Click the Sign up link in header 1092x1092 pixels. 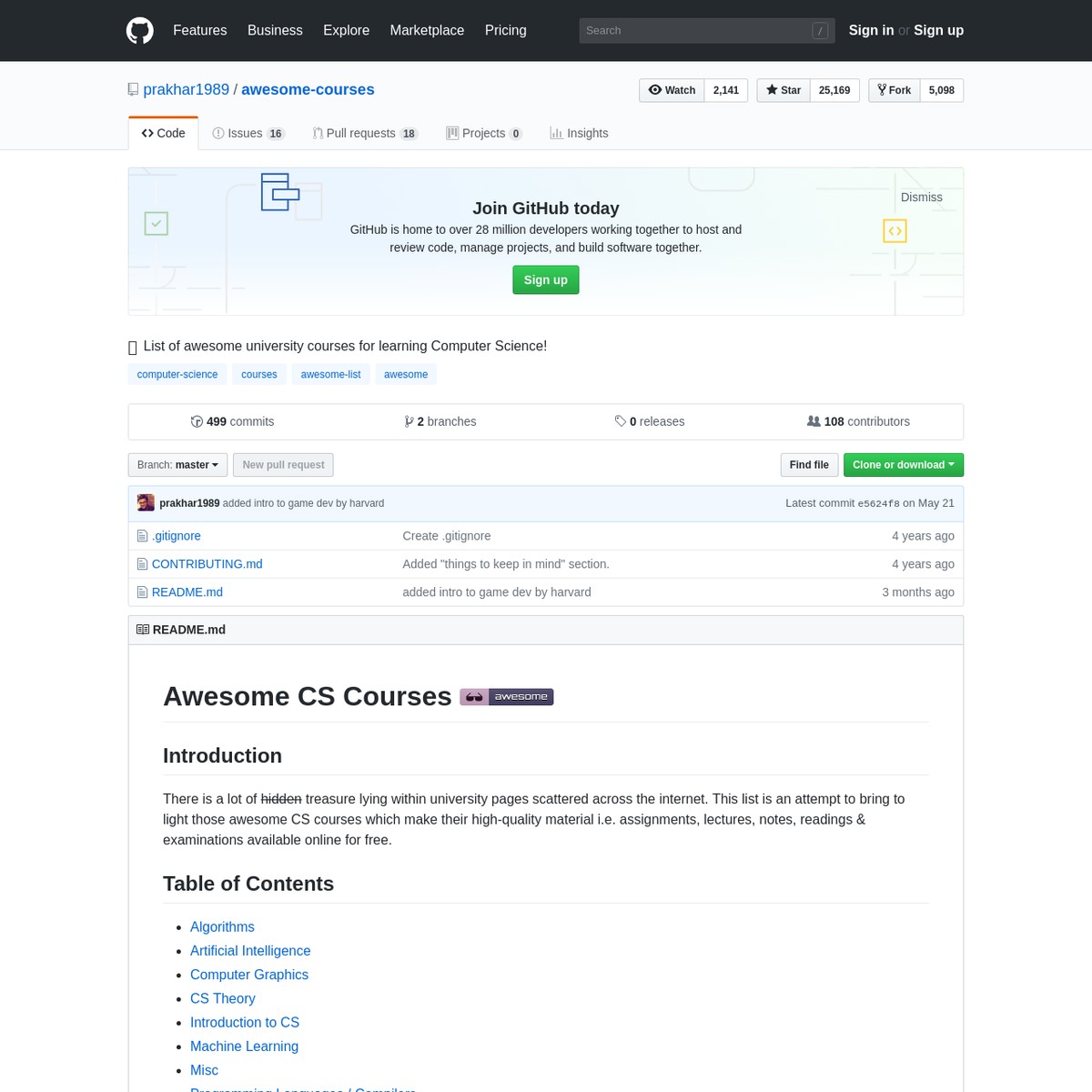point(938,30)
